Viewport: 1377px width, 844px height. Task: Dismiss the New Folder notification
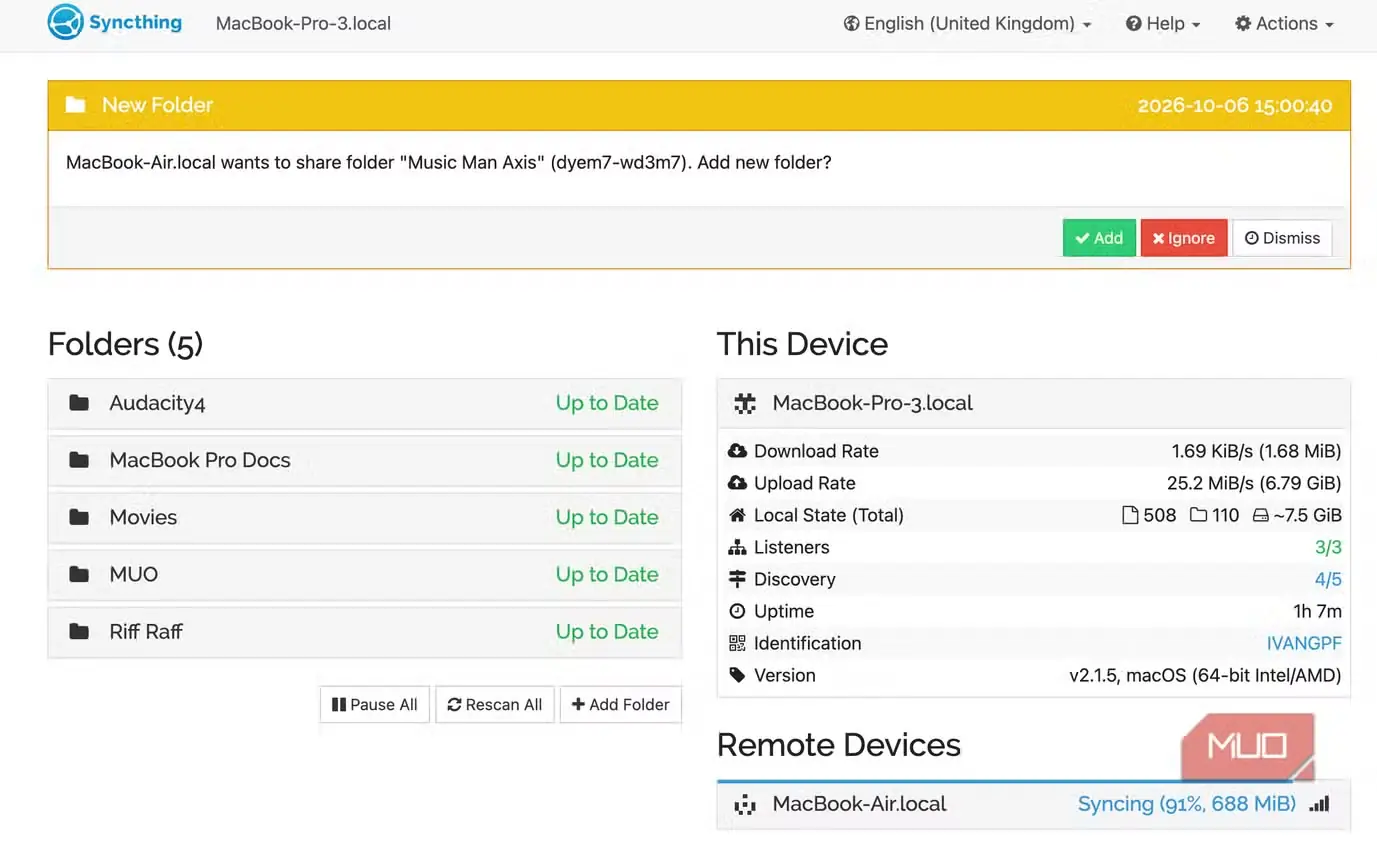click(x=1282, y=238)
